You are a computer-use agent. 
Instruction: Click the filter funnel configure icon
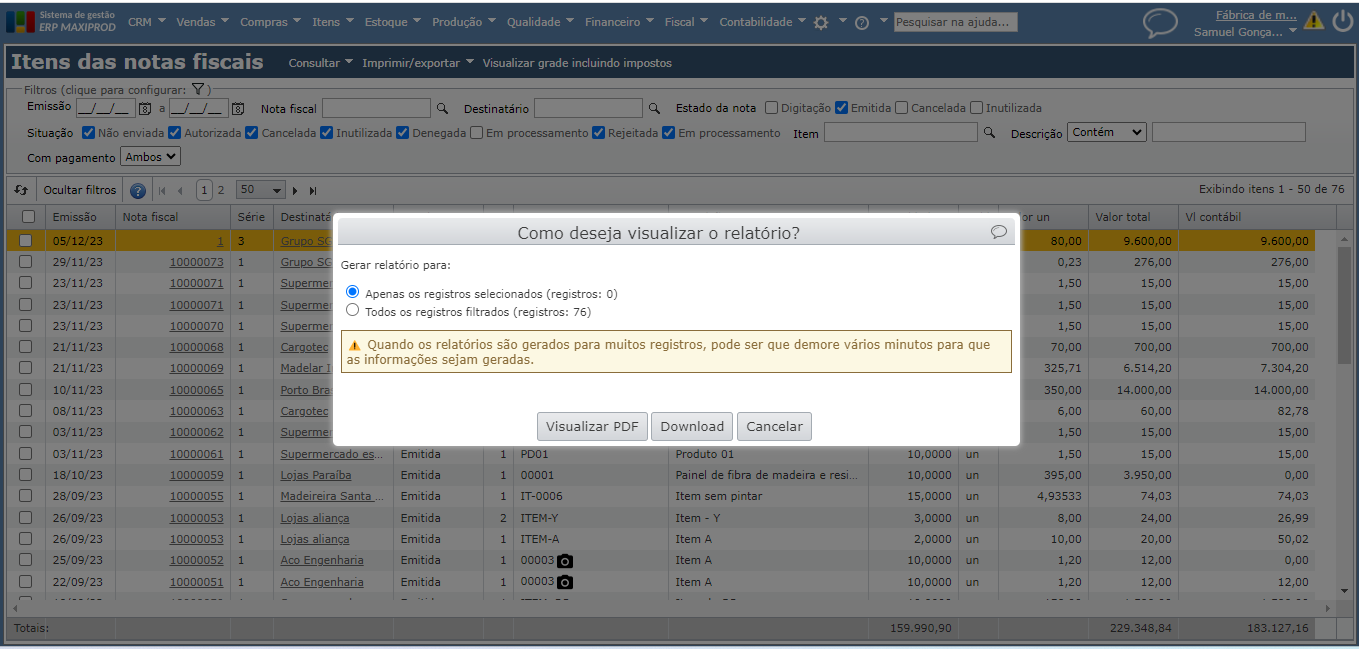point(198,89)
